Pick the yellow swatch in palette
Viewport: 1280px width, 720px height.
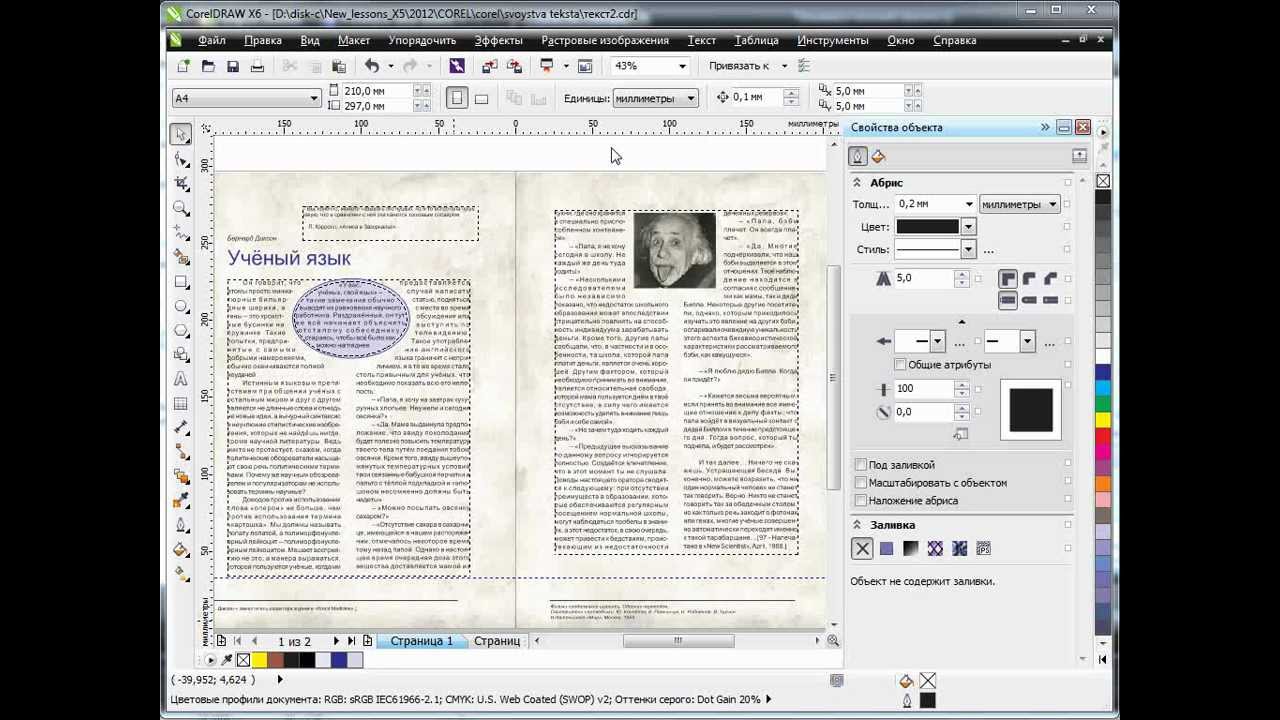pos(1103,421)
